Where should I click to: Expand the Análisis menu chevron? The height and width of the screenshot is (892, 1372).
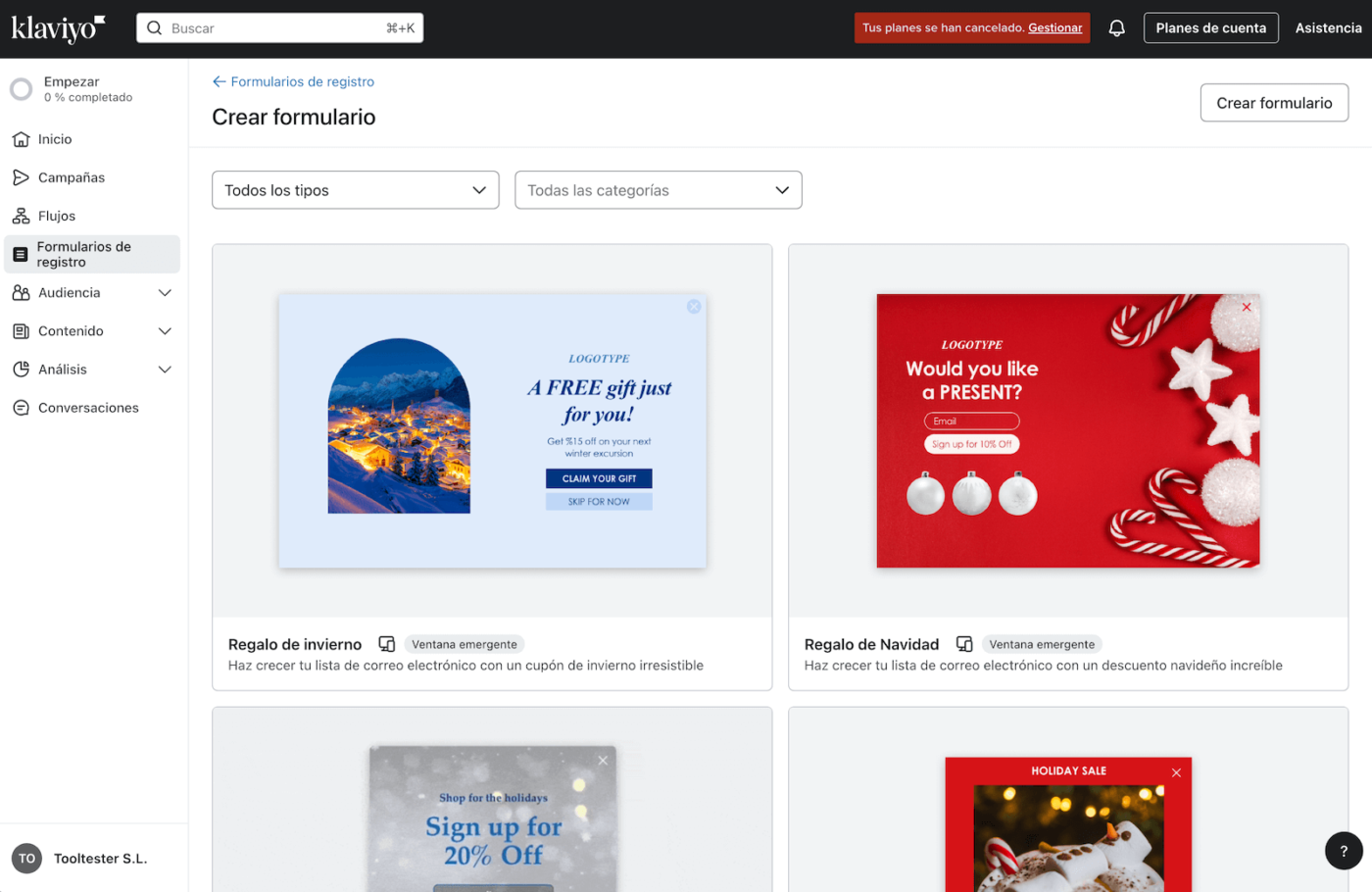(x=165, y=370)
